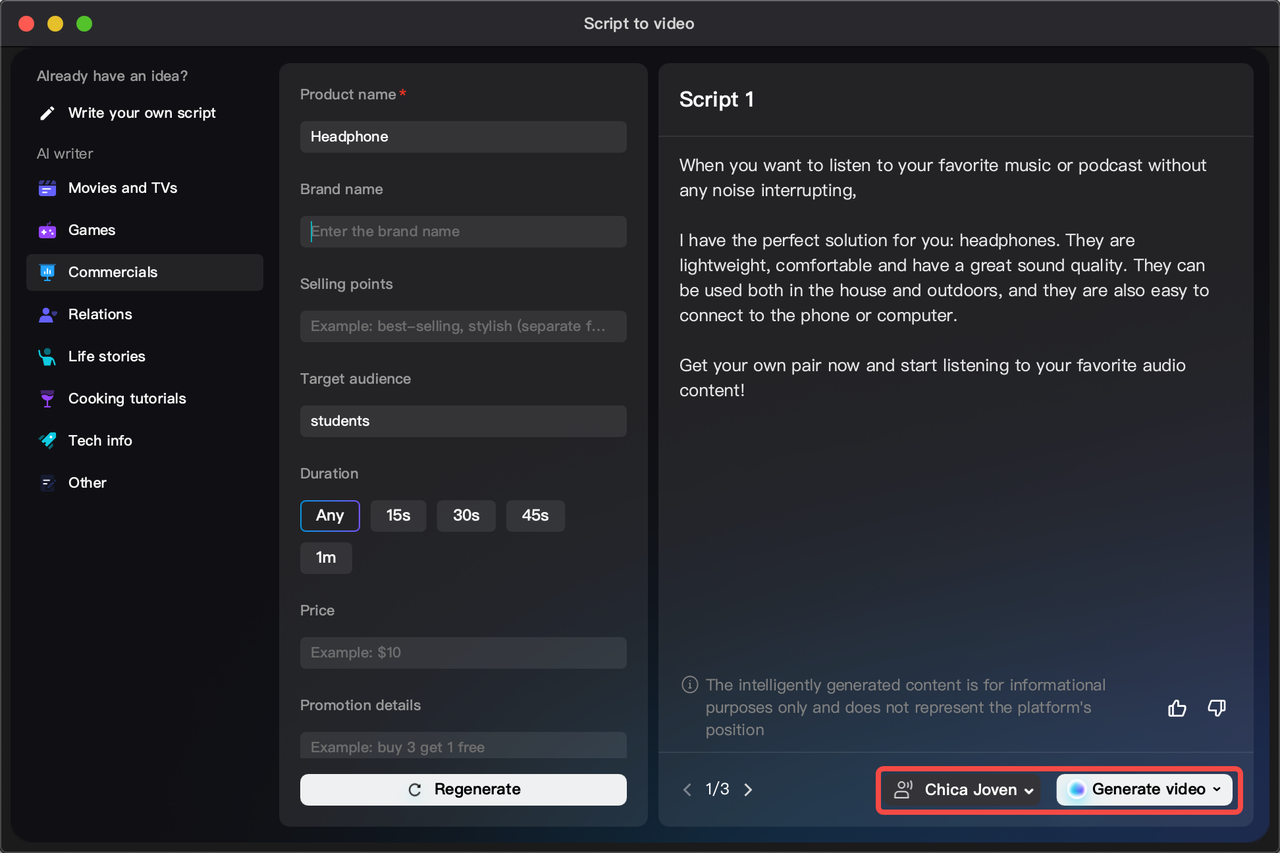Click the Brand name input field

point(463,231)
